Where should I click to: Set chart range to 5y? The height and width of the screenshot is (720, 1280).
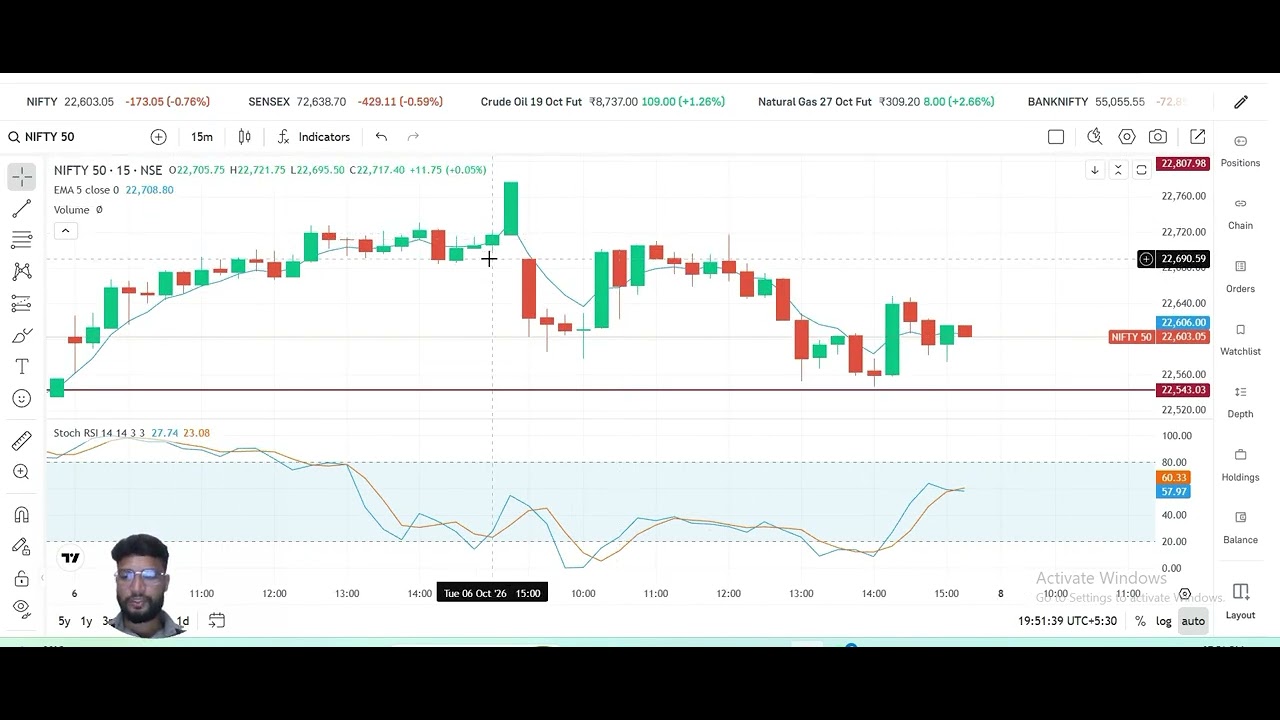pyautogui.click(x=64, y=621)
